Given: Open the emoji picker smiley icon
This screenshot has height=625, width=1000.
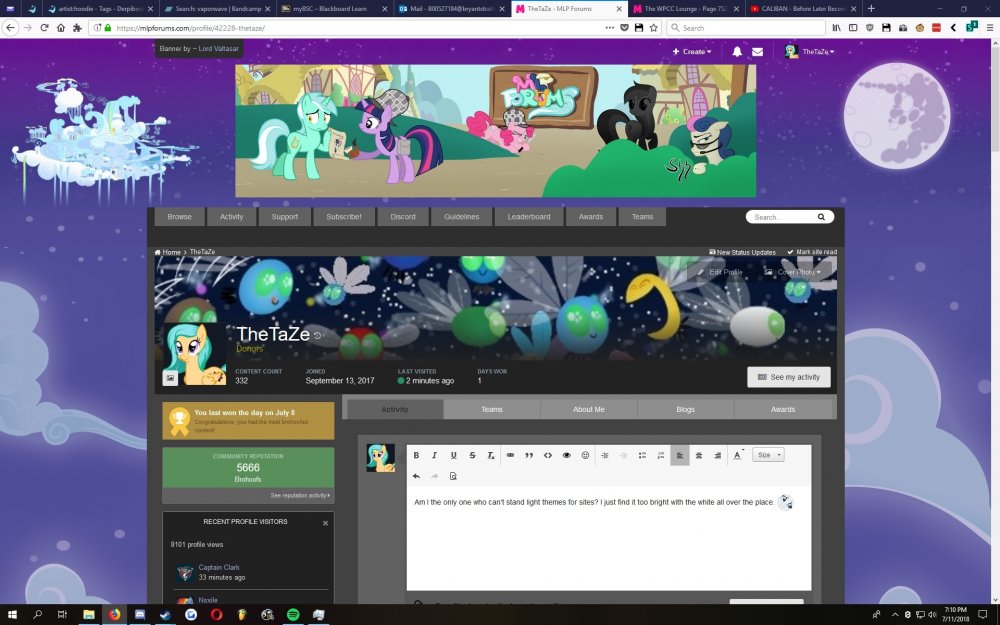Looking at the screenshot, I should [x=585, y=455].
